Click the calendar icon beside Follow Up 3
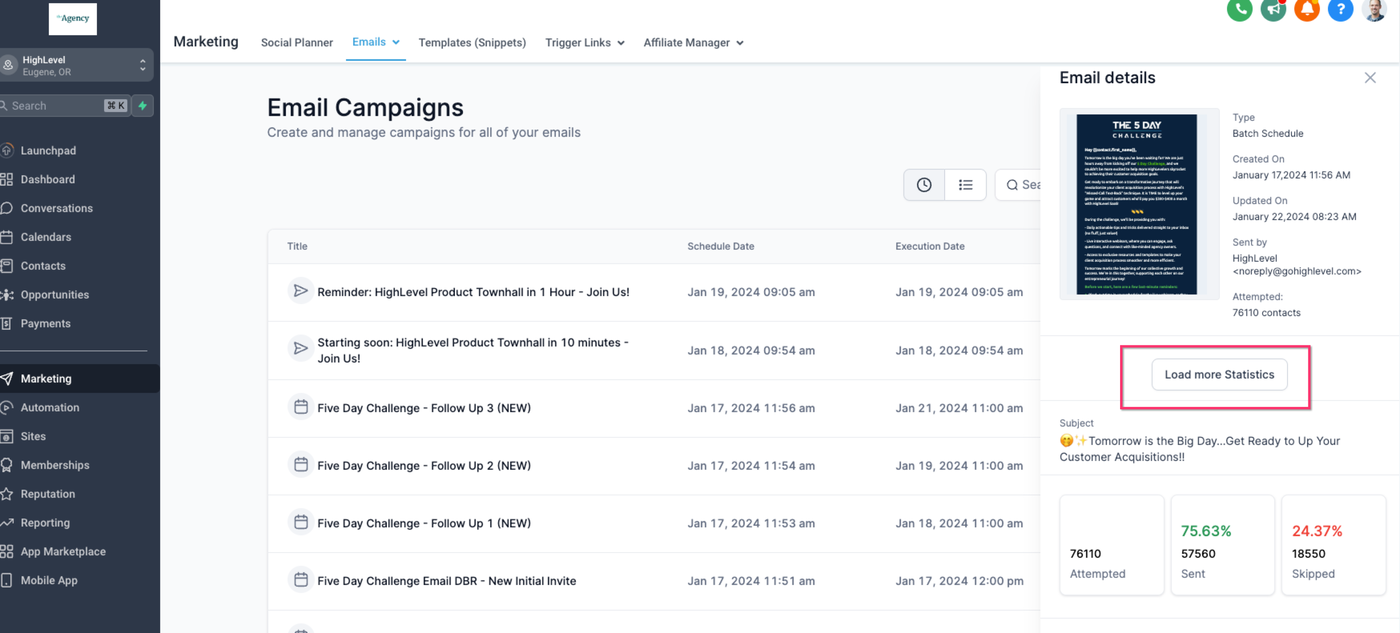This screenshot has height=633, width=1400. click(300, 407)
